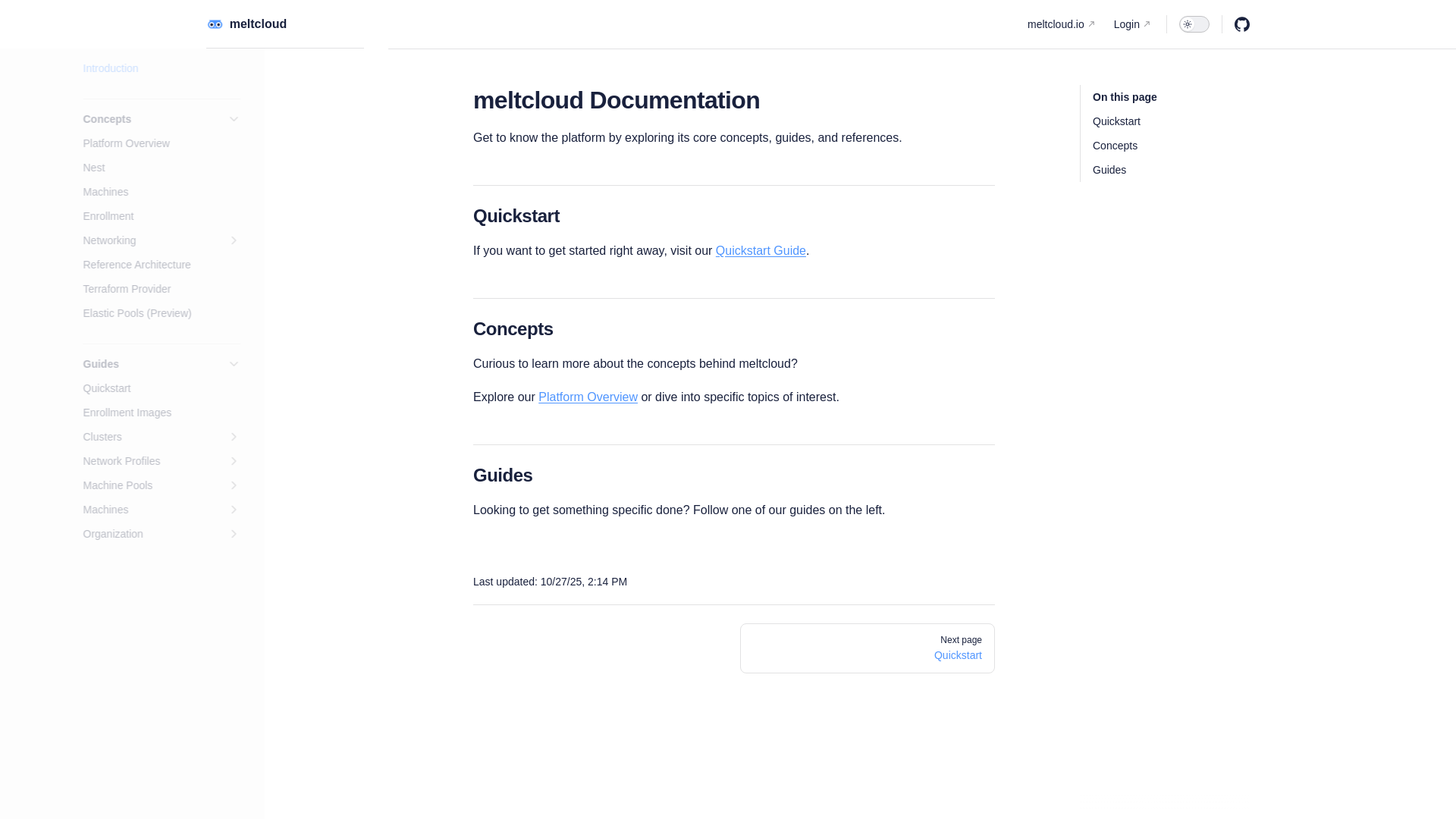This screenshot has width=1456, height=819.
Task: Collapse the Concepts sidebar section
Action: point(234,119)
